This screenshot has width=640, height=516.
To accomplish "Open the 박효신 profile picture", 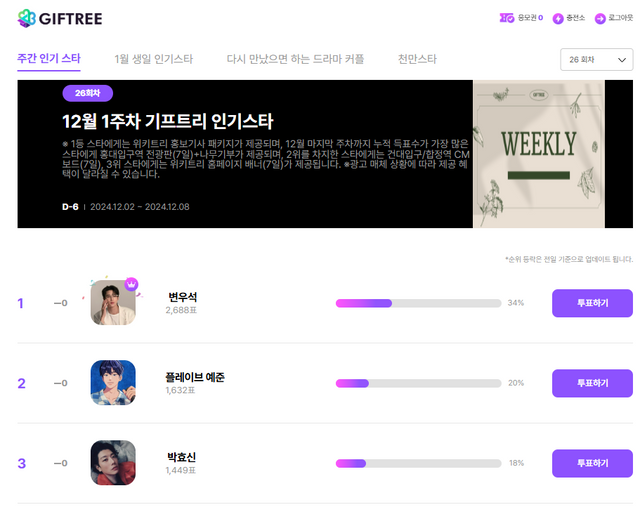I will (x=113, y=463).
